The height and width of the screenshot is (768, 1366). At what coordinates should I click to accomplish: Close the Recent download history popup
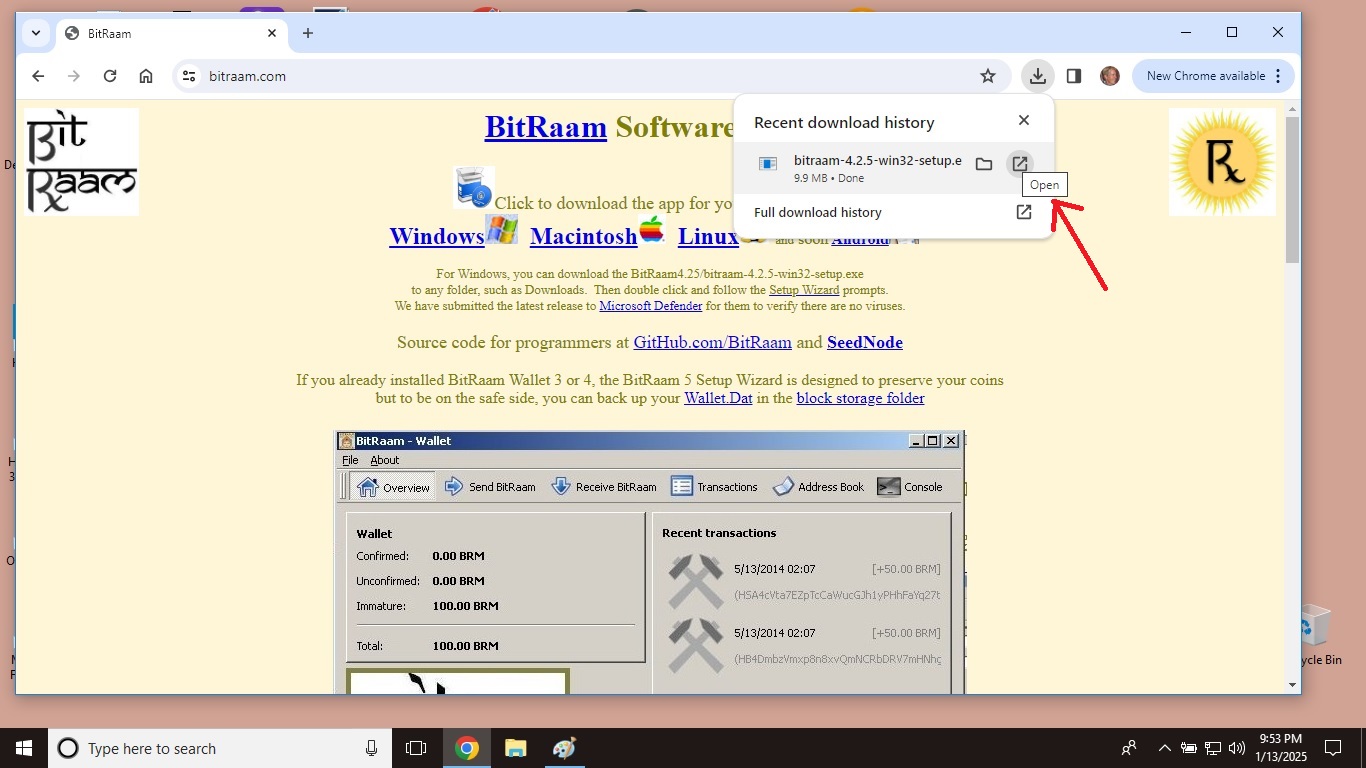tap(1023, 120)
